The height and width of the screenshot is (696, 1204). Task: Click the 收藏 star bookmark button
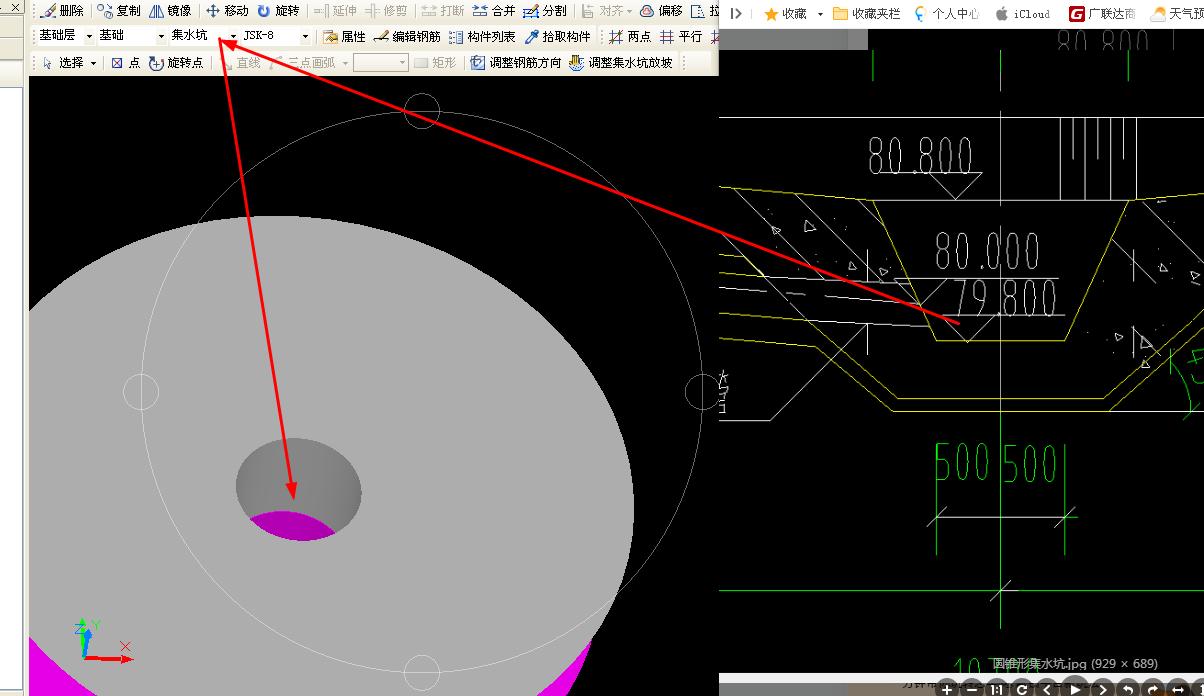click(x=785, y=14)
